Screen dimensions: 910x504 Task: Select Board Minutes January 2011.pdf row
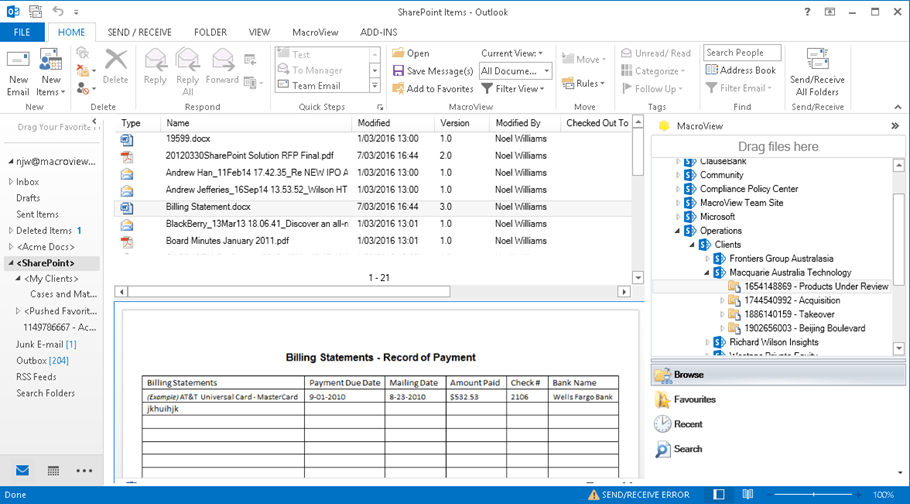373,240
